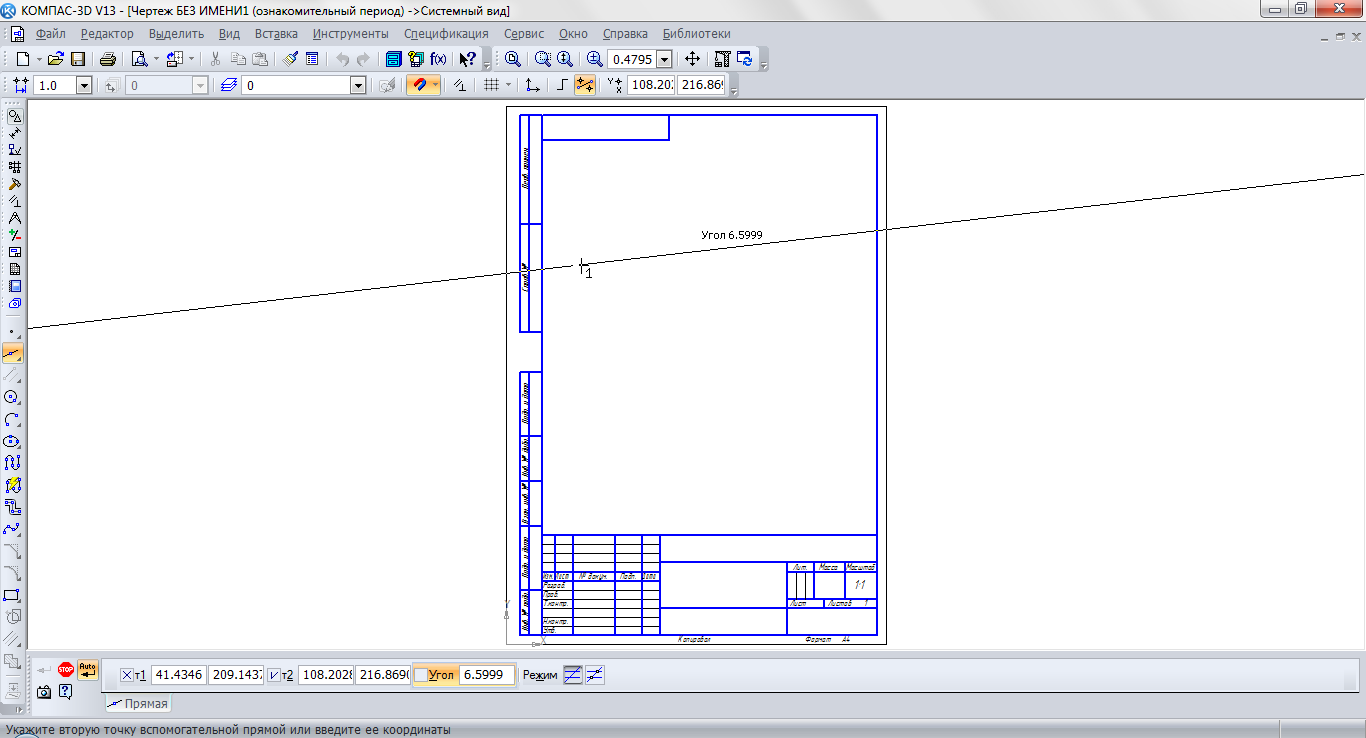Viewport: 1366px width, 738px height.
Task: Click the т1 X coordinate field 41.4346
Action: click(x=178, y=675)
